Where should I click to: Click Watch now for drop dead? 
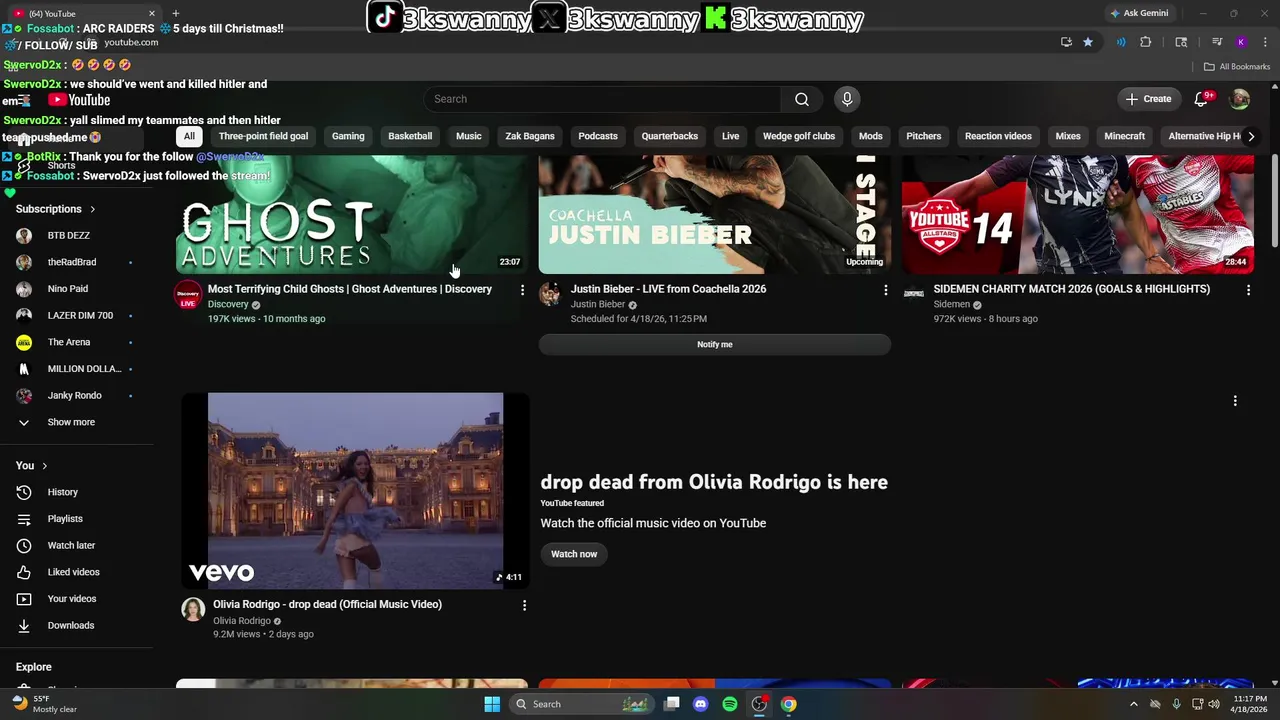574,554
